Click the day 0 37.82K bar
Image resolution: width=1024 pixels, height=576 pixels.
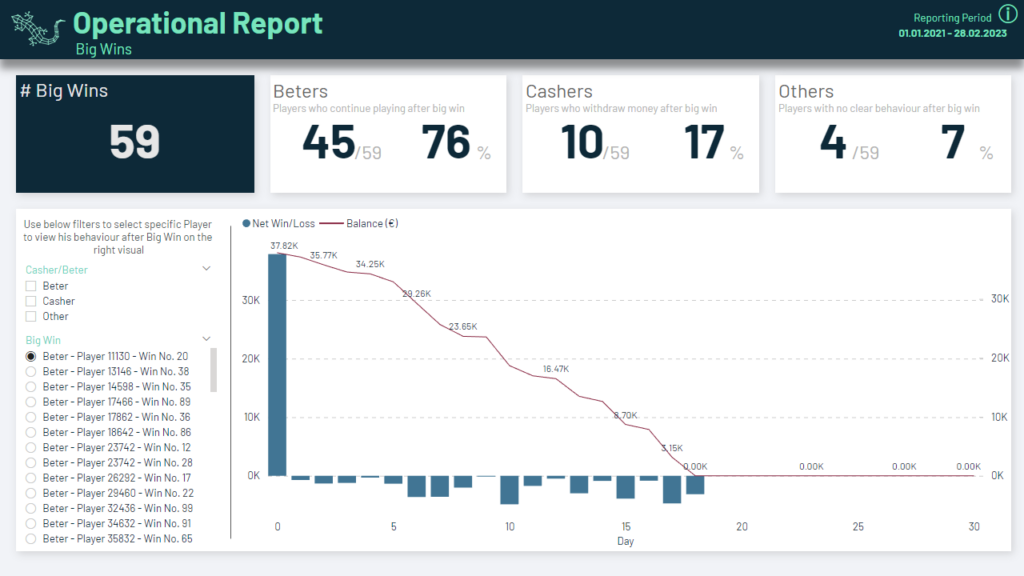click(x=278, y=365)
